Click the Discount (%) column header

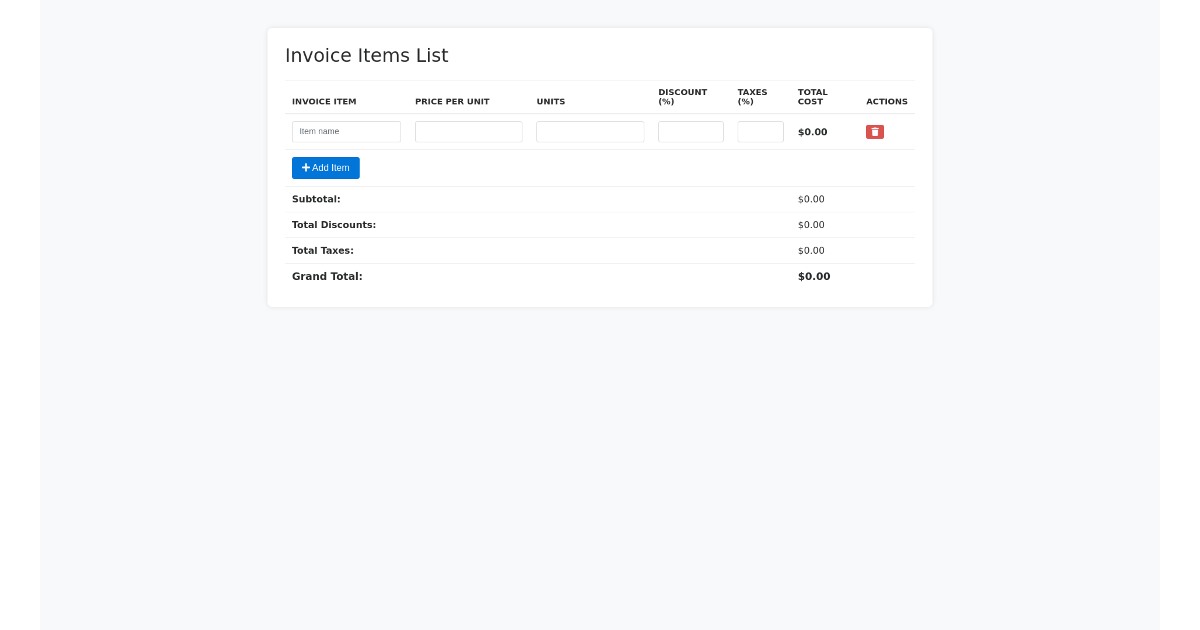click(x=682, y=97)
